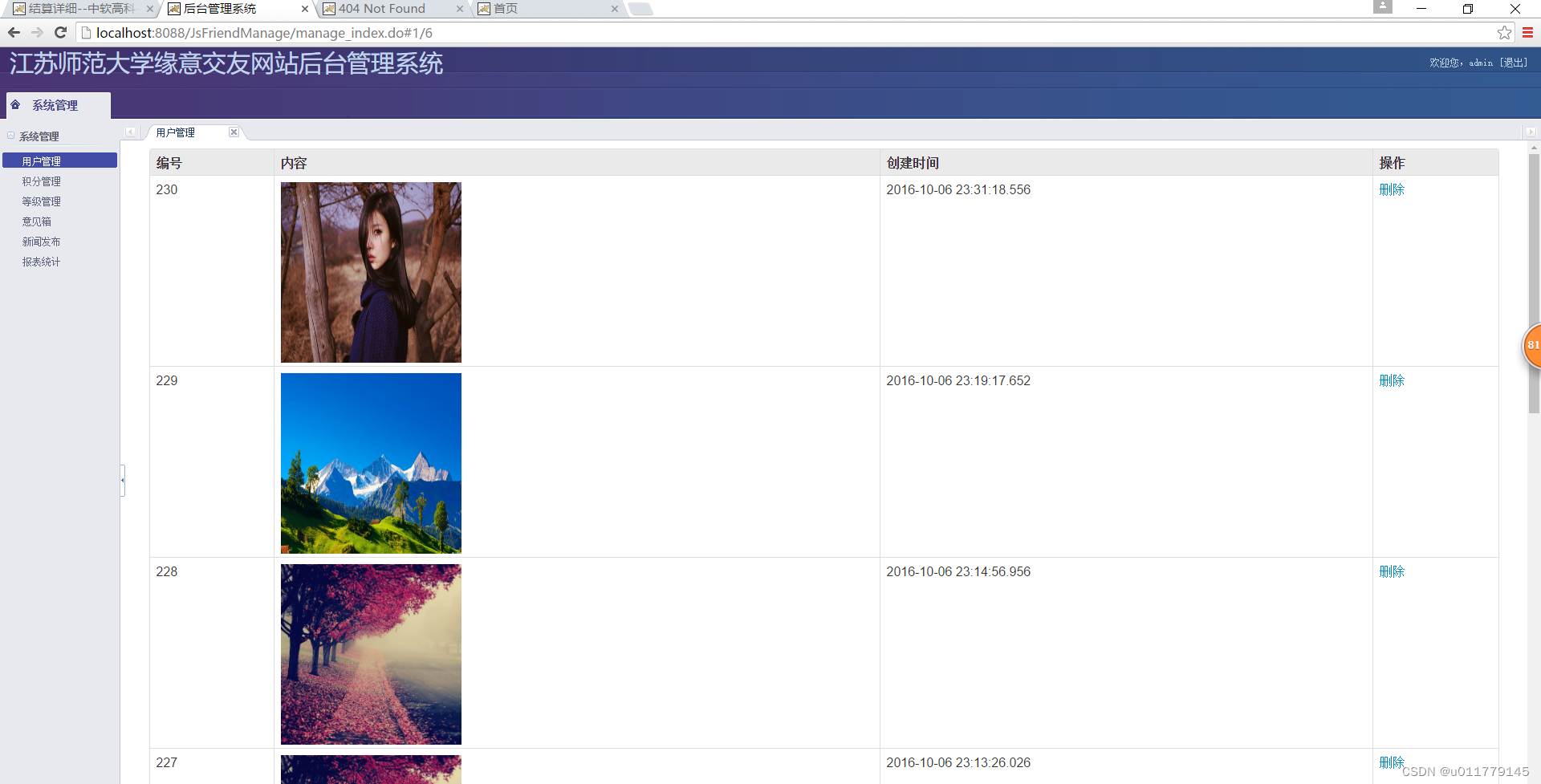Delete record 228 with 删除
Screen dimensions: 1541x784
point(1392,571)
